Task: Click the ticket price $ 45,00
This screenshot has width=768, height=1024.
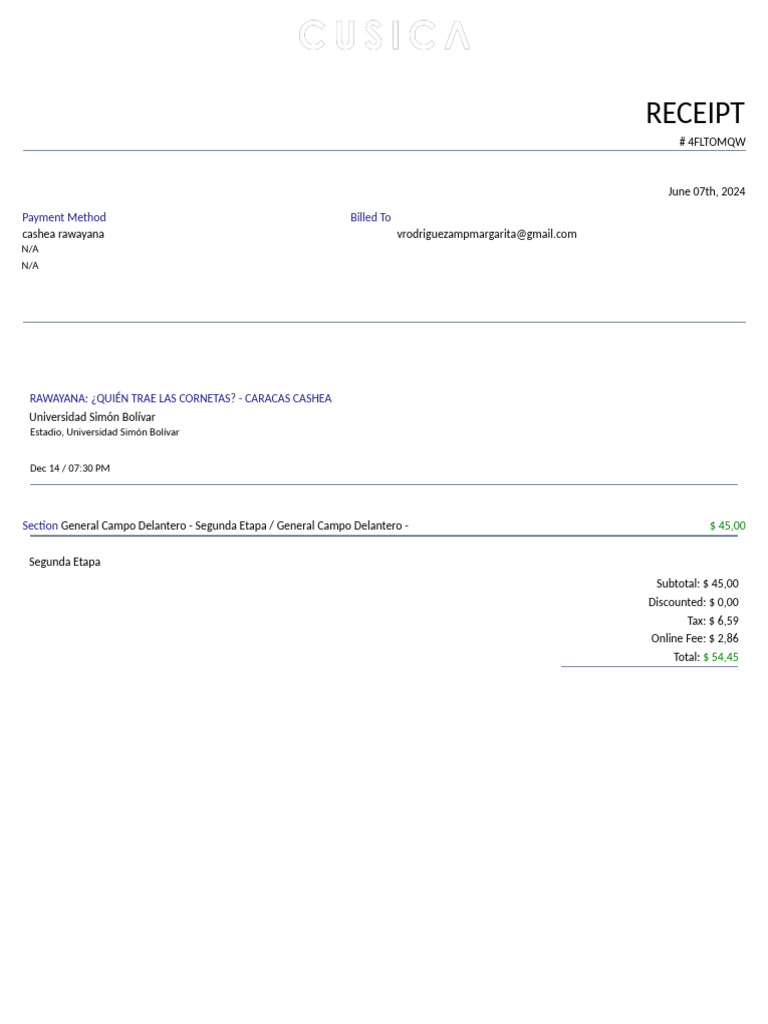Action: (x=728, y=526)
